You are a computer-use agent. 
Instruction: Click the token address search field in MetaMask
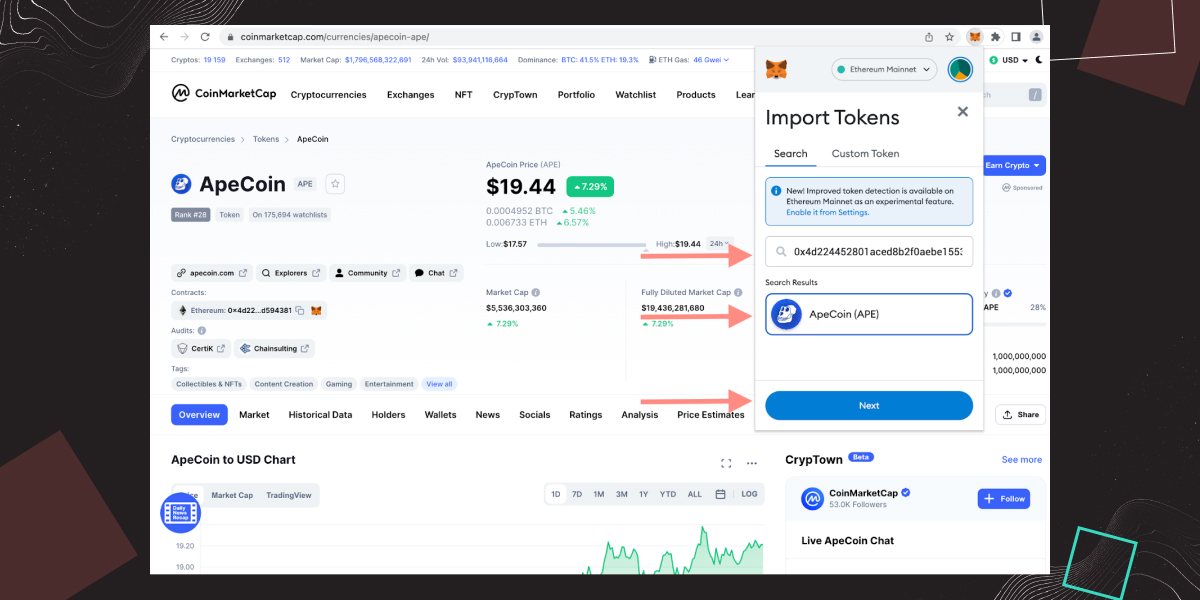tap(869, 252)
